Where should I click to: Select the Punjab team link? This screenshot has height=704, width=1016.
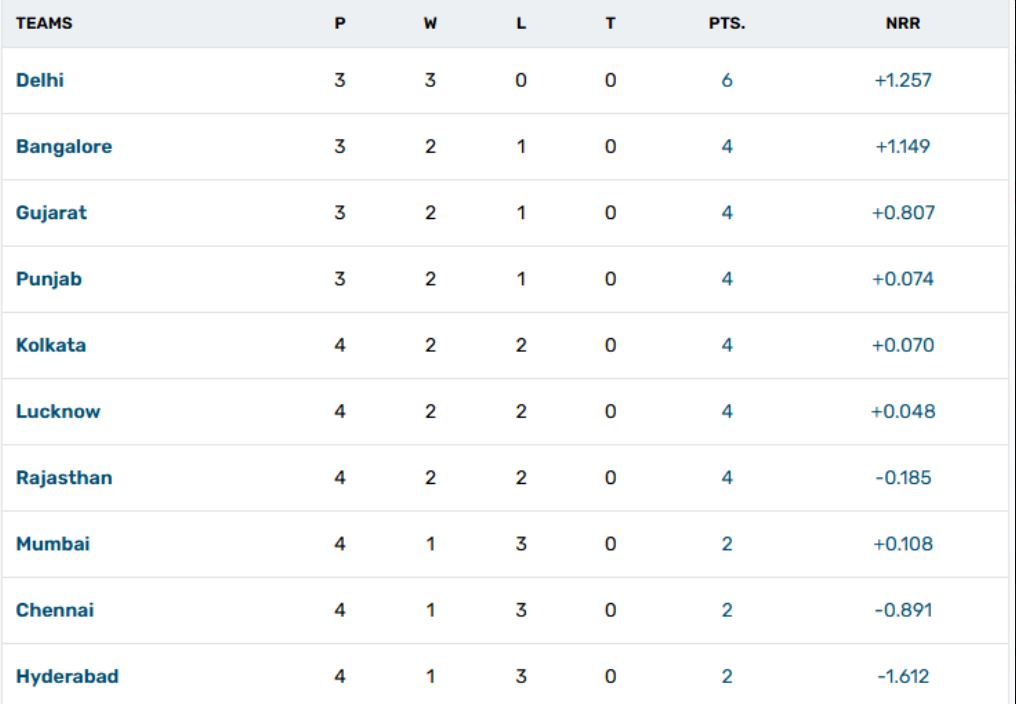49,280
